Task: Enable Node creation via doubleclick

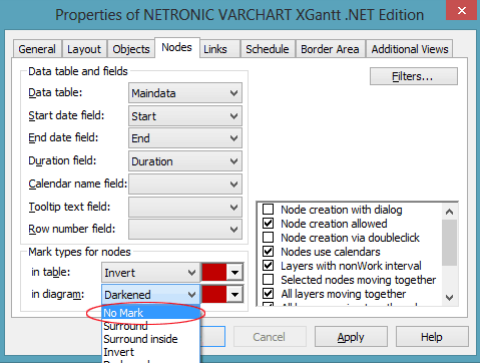Action: (268, 237)
